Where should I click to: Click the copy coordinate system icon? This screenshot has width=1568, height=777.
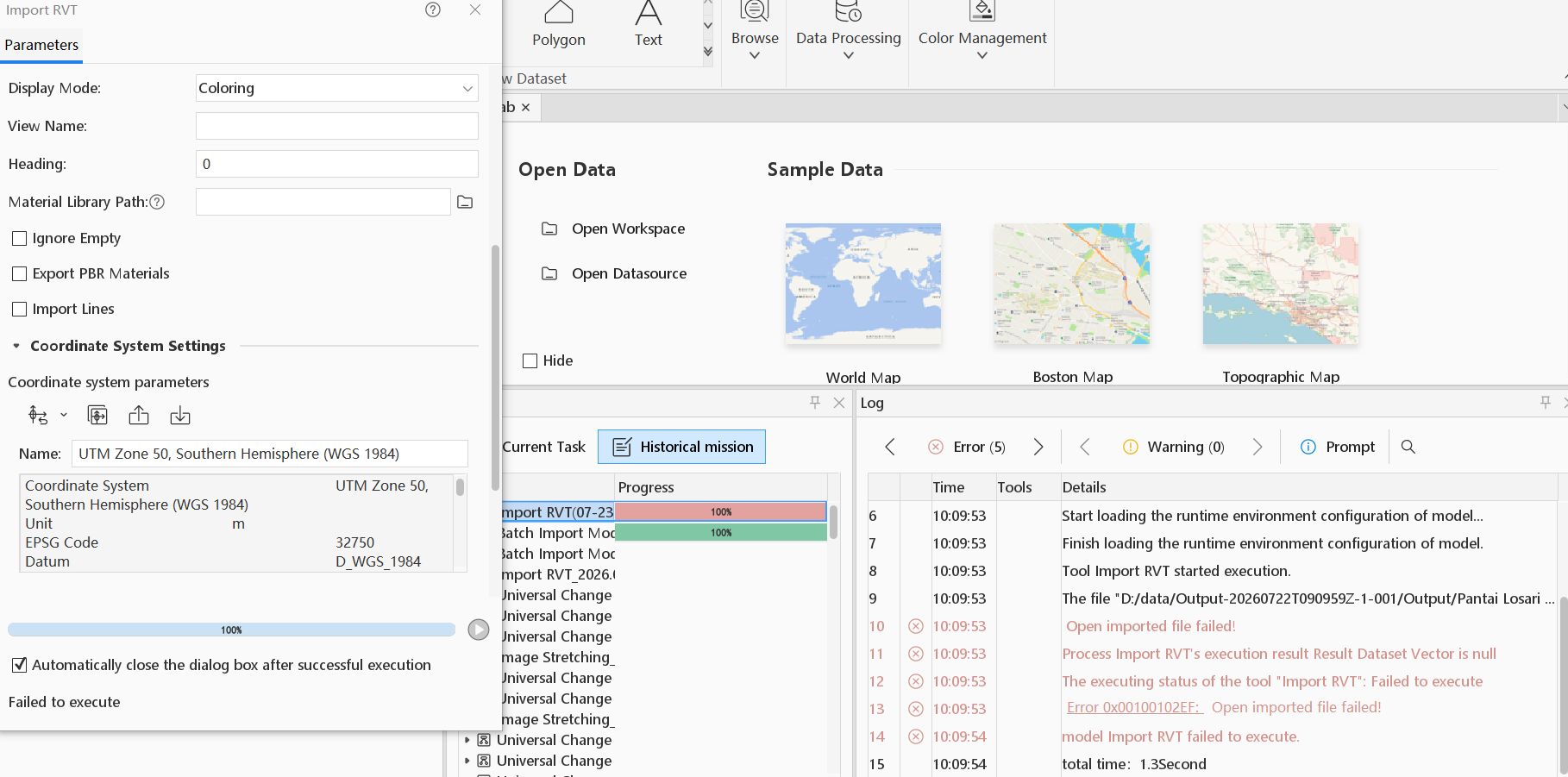[97, 416]
